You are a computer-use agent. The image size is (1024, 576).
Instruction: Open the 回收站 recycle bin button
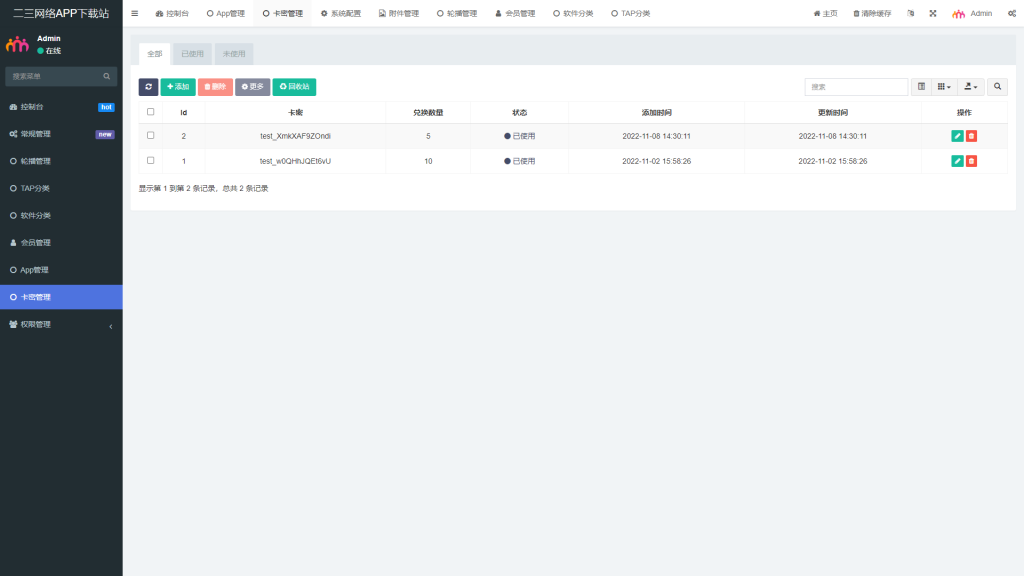pyautogui.click(x=294, y=87)
